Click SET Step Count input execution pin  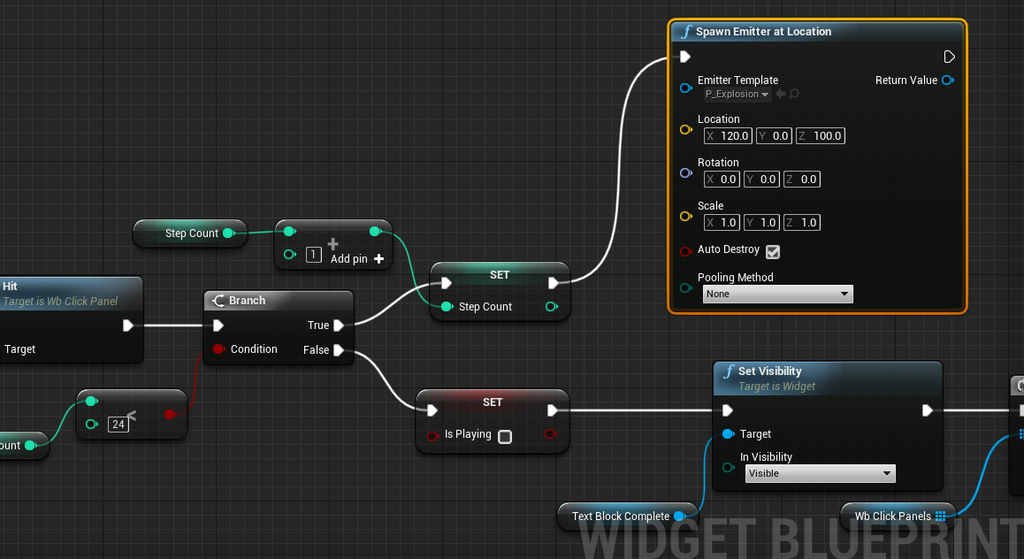click(446, 283)
